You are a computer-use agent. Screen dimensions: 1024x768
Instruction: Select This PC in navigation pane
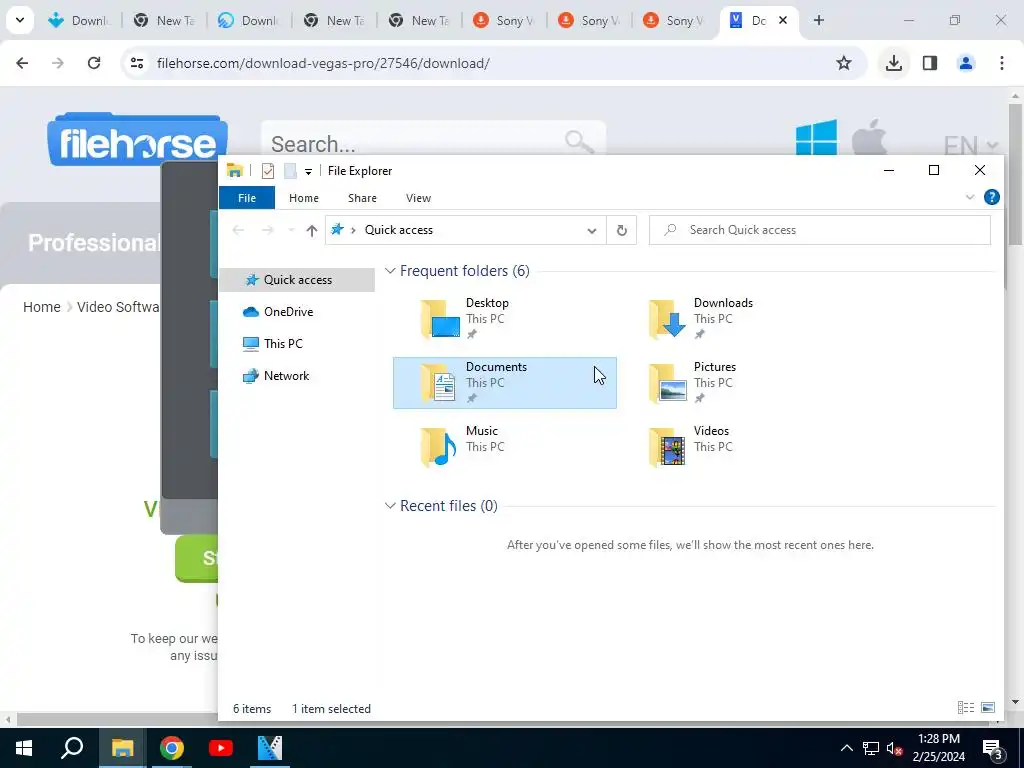pyautogui.click(x=283, y=344)
